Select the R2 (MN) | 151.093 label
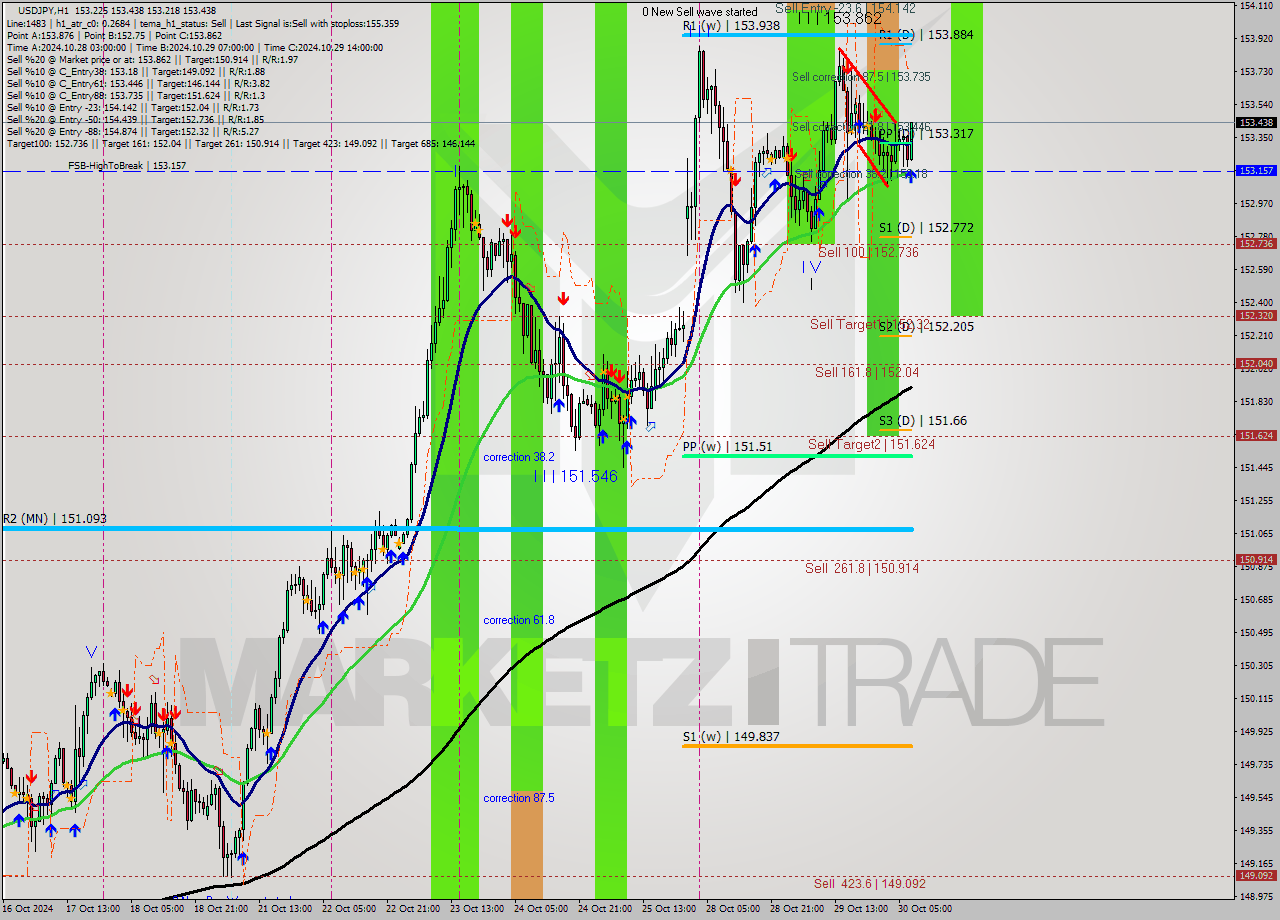The width and height of the screenshot is (1280, 920). (x=54, y=519)
